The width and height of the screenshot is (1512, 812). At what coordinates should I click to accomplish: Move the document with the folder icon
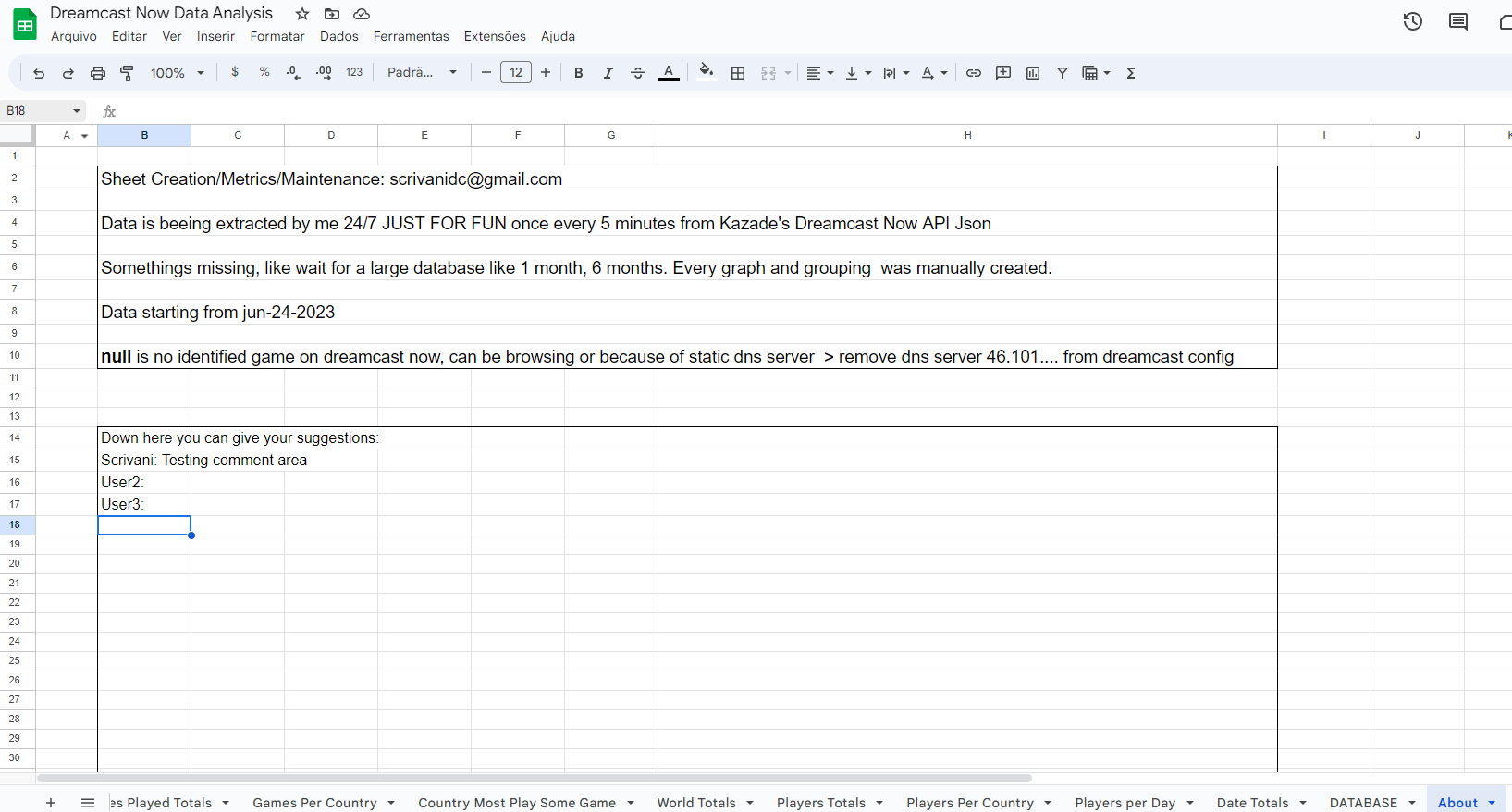(x=332, y=14)
